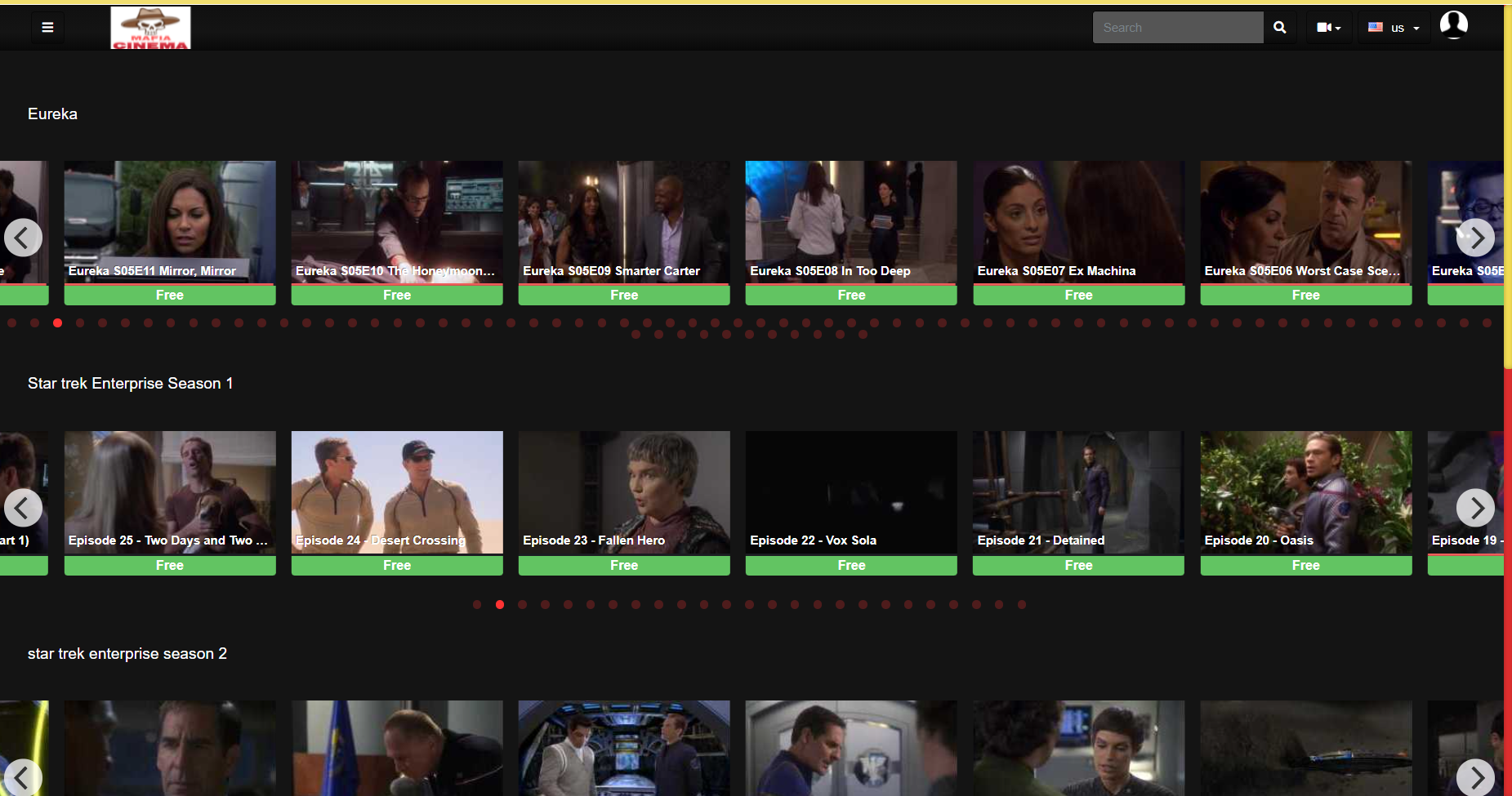
Task: Select the last pagination dot of Star Trek Season 1
Action: pyautogui.click(x=1020, y=605)
